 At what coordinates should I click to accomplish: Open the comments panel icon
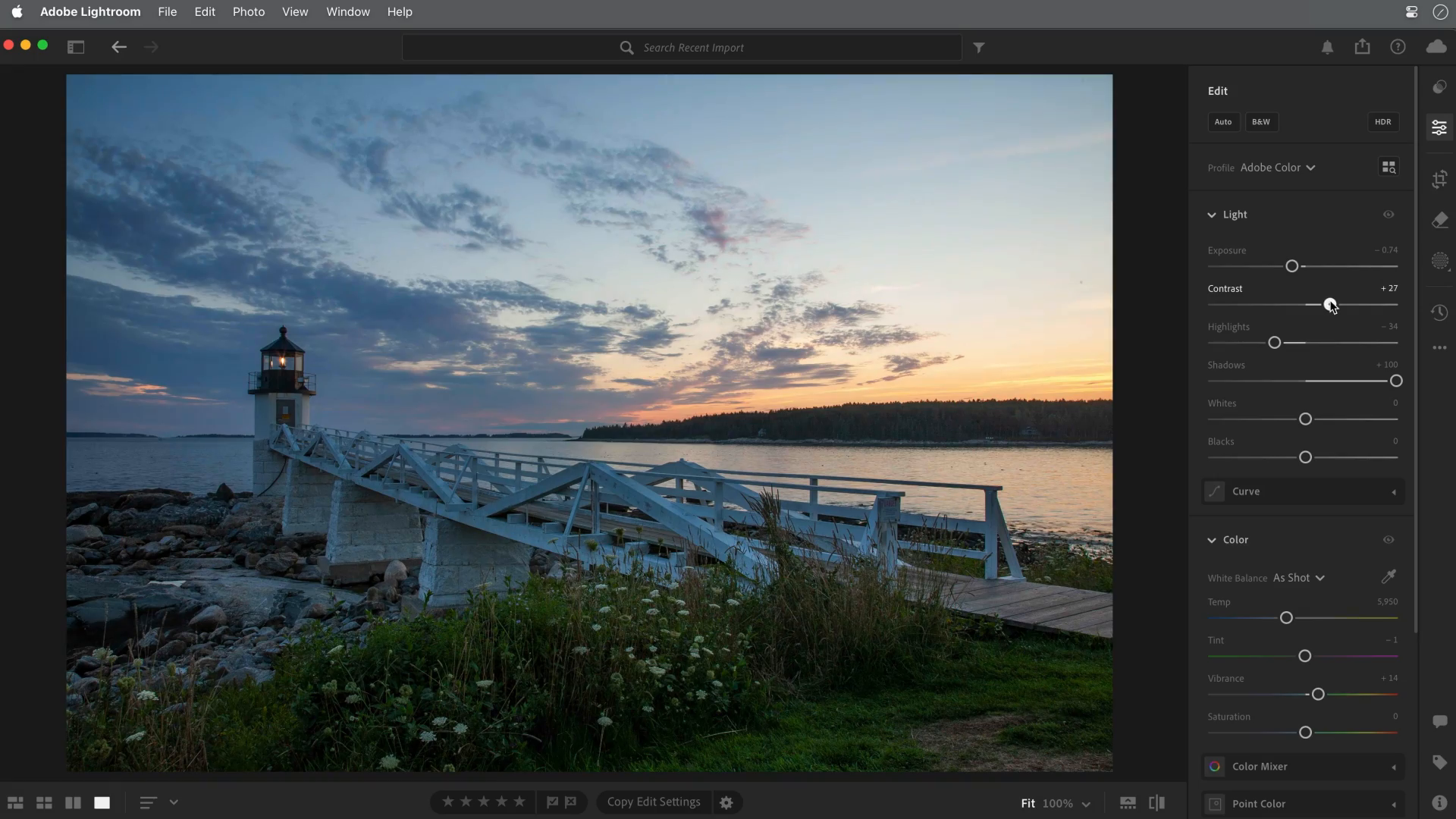(1439, 721)
